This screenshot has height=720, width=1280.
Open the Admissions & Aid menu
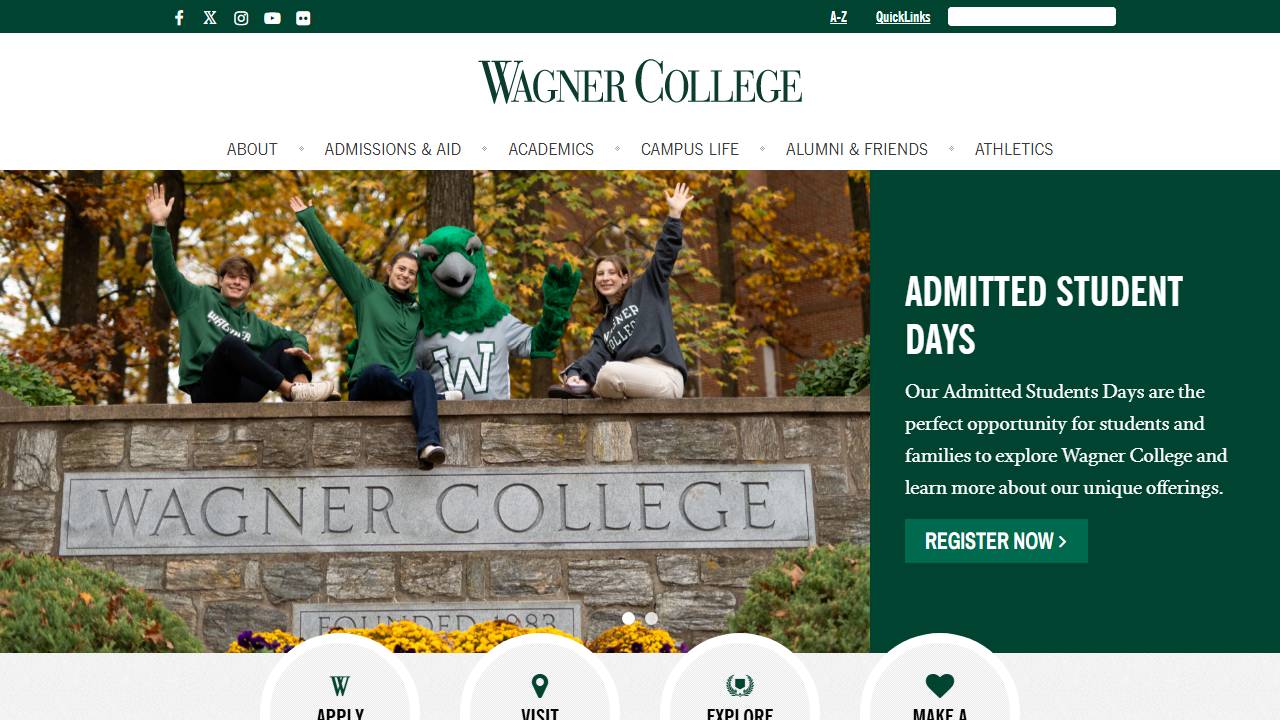tap(393, 149)
